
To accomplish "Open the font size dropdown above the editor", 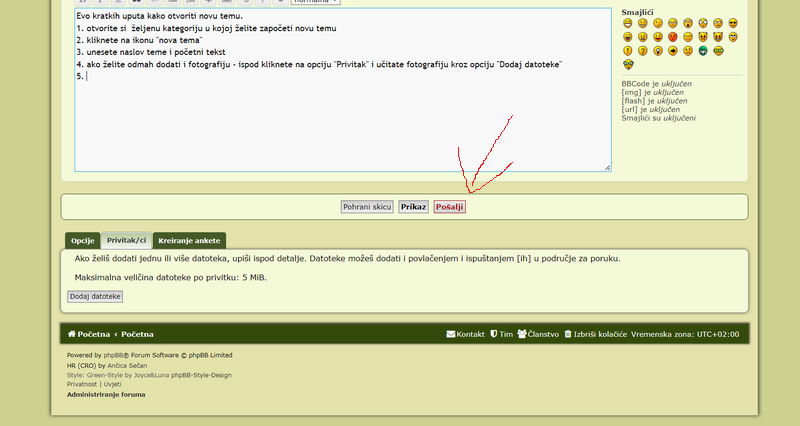I will [x=315, y=2].
